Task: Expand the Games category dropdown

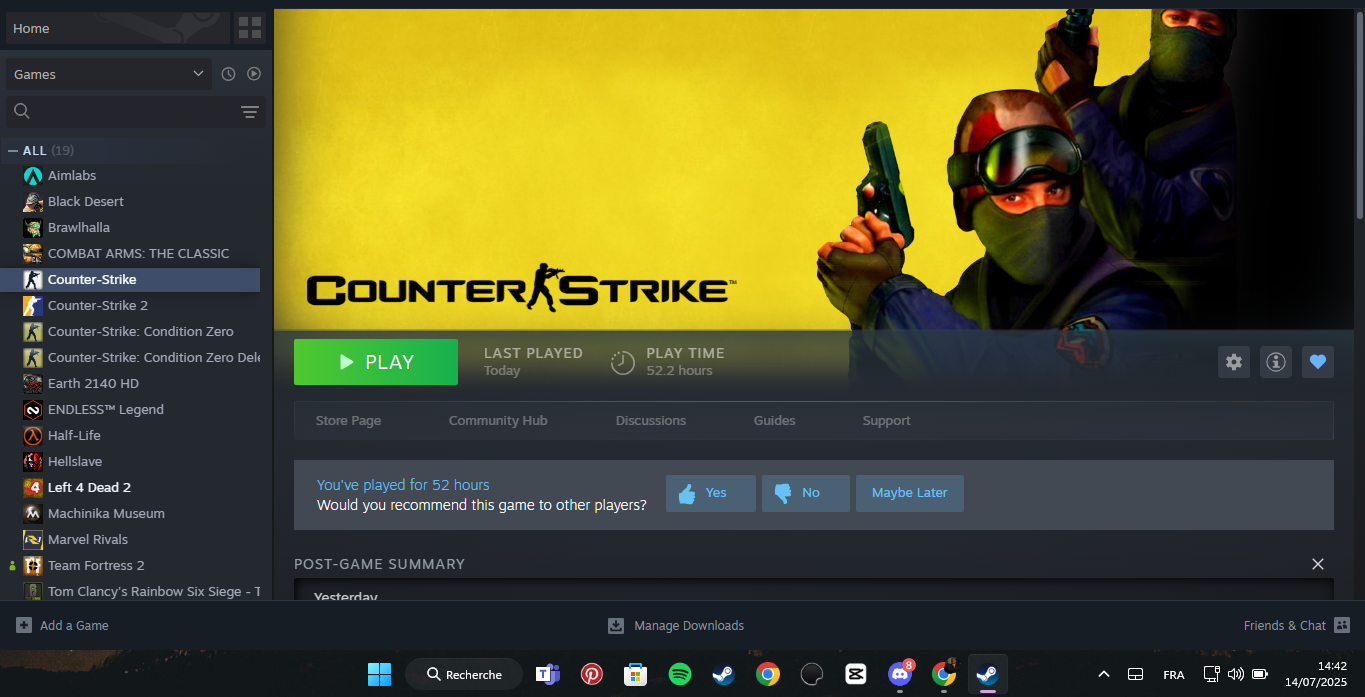Action: 198,74
